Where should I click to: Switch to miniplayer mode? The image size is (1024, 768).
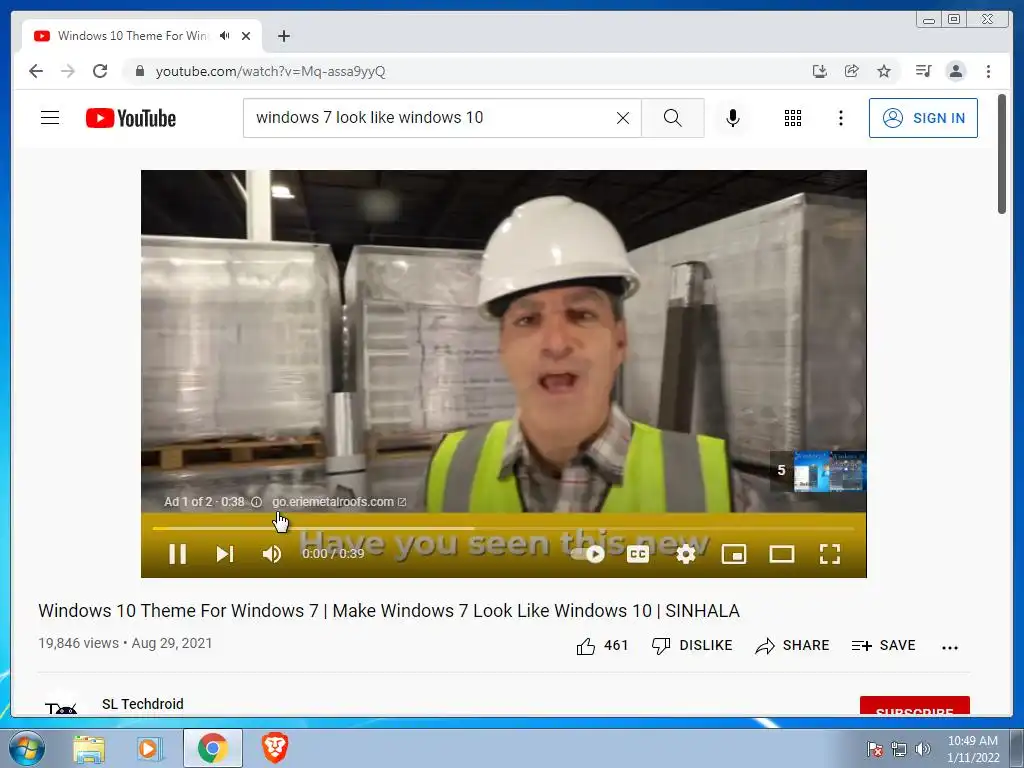(733, 554)
